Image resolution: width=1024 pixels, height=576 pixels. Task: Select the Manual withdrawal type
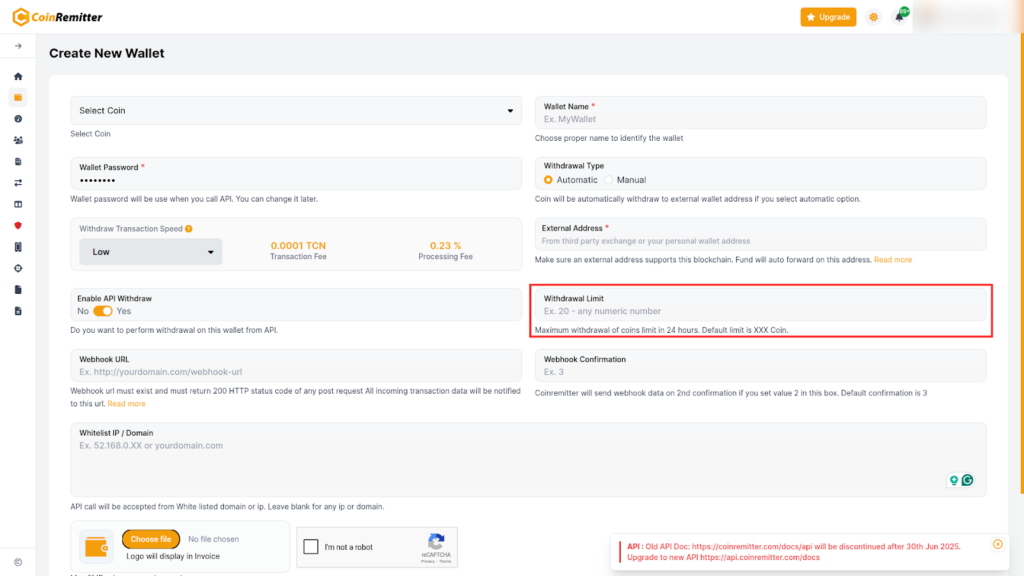tap(609, 180)
